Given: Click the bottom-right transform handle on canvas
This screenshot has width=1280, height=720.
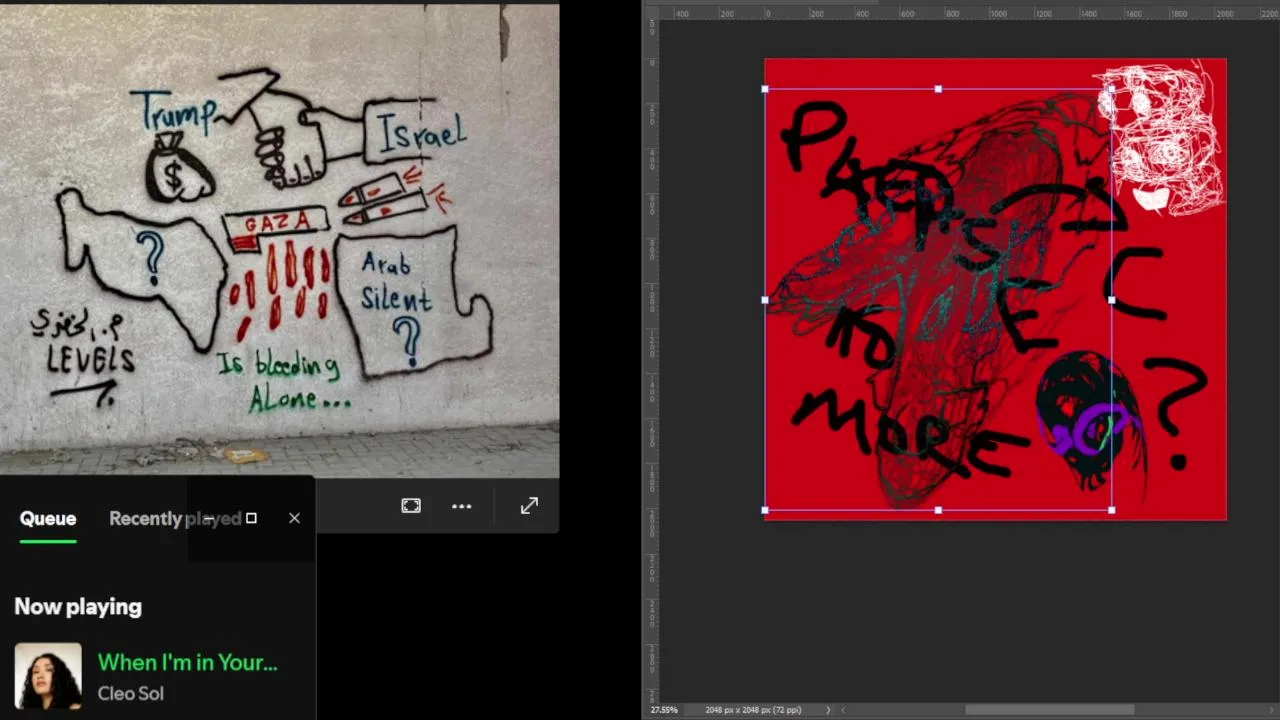Looking at the screenshot, I should pyautogui.click(x=1111, y=510).
